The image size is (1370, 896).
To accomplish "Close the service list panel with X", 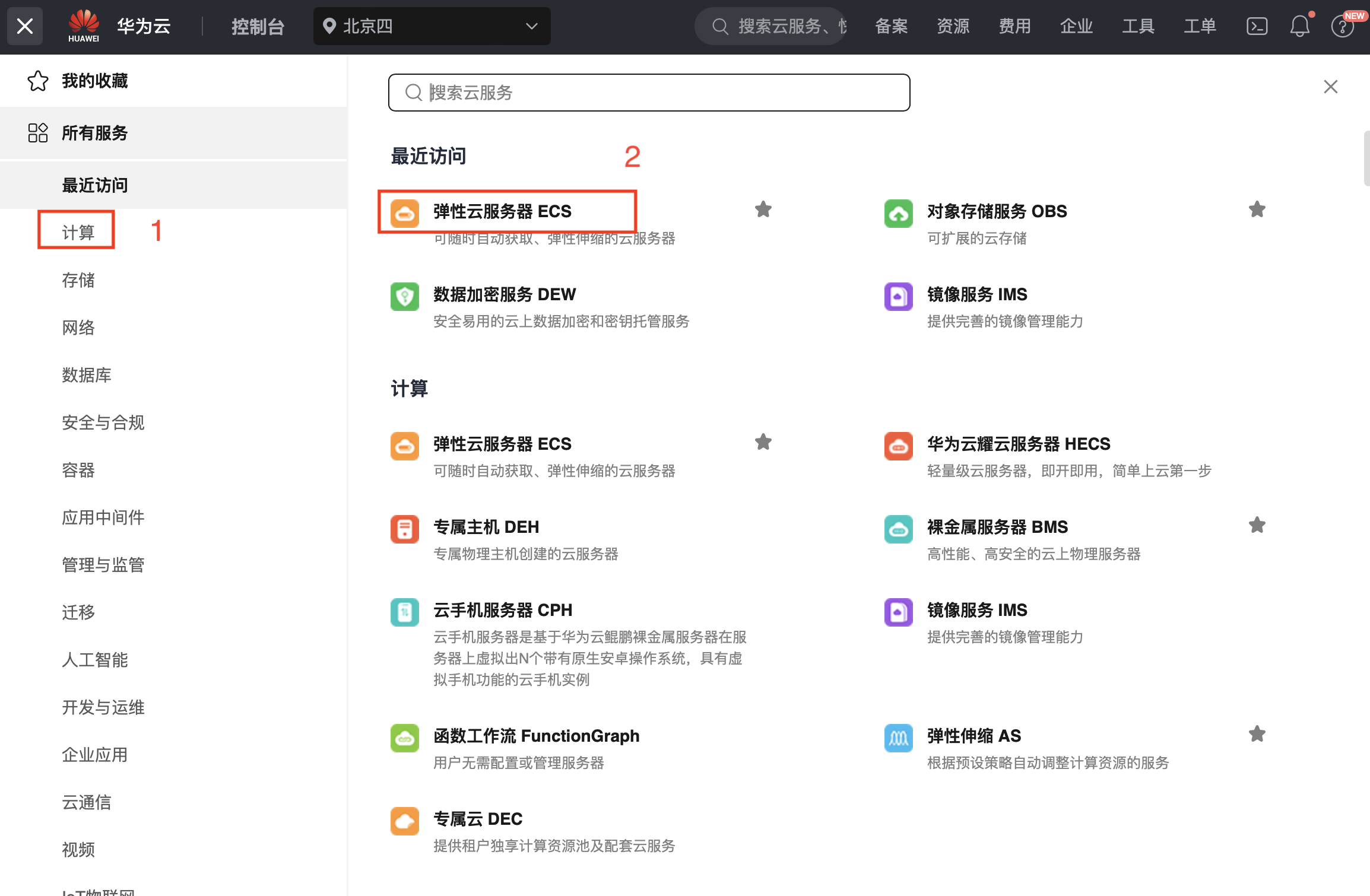I will (x=1330, y=87).
